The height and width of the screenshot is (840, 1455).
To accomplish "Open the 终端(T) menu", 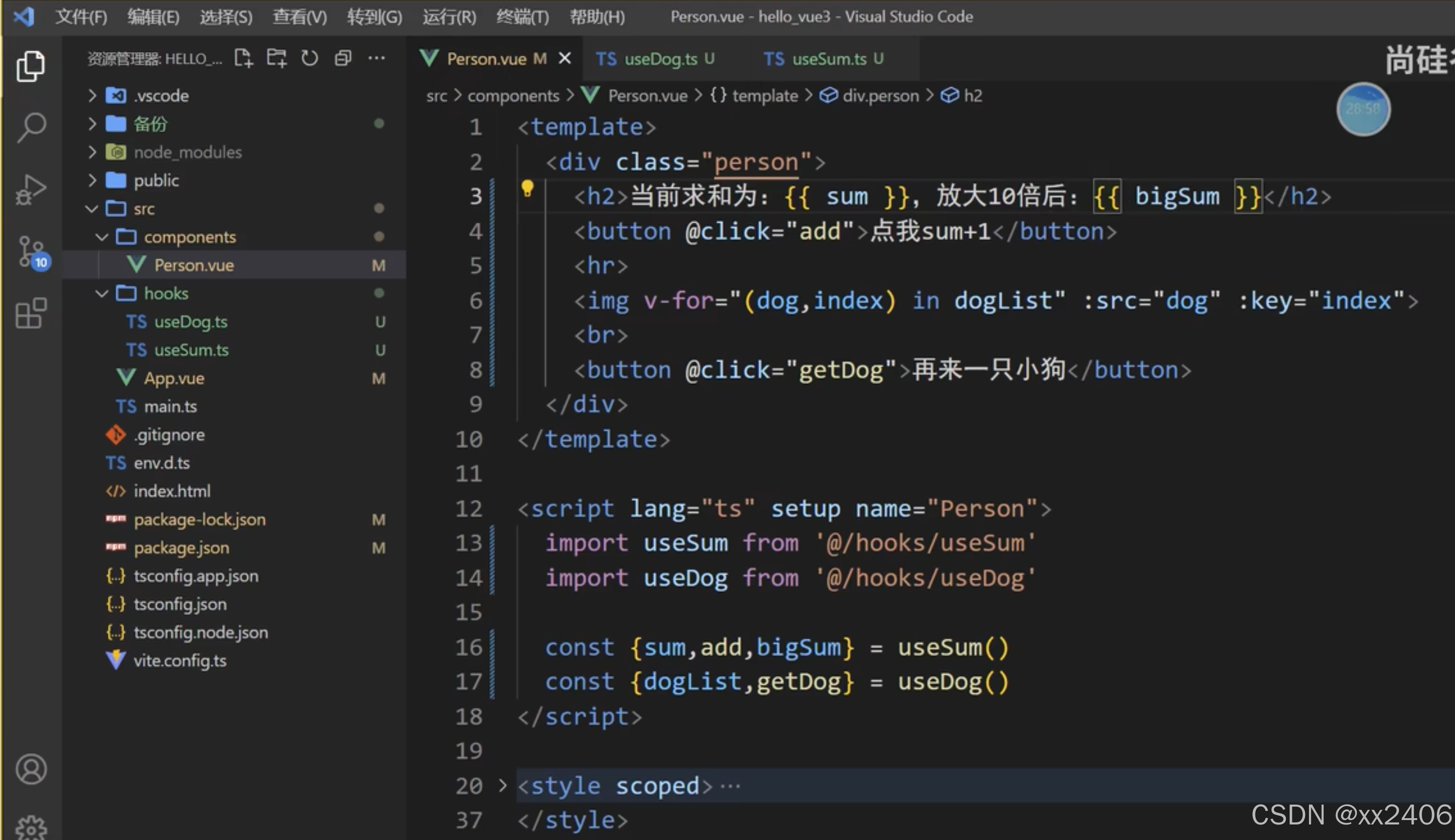I will point(522,16).
